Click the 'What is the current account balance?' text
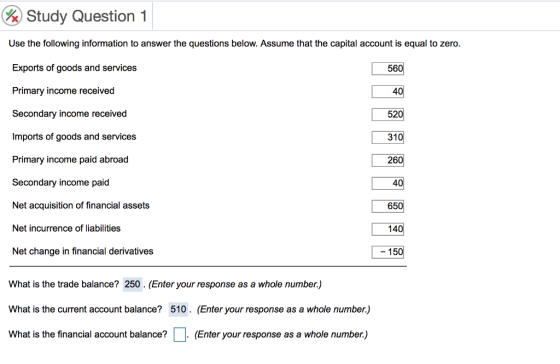This screenshot has width=560, height=364. [x=85, y=309]
